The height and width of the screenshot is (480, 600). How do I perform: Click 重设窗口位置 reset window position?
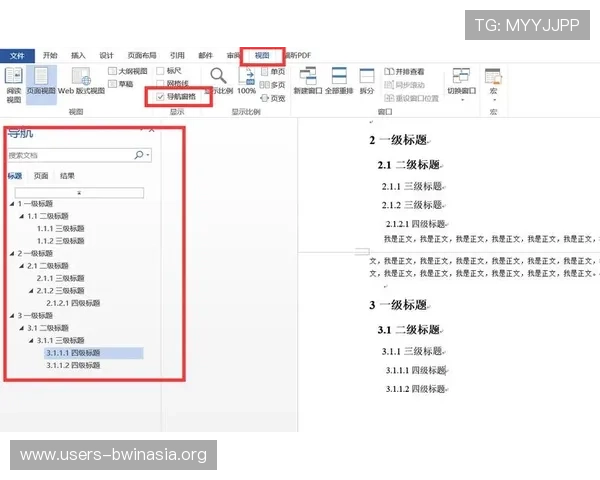(x=411, y=98)
